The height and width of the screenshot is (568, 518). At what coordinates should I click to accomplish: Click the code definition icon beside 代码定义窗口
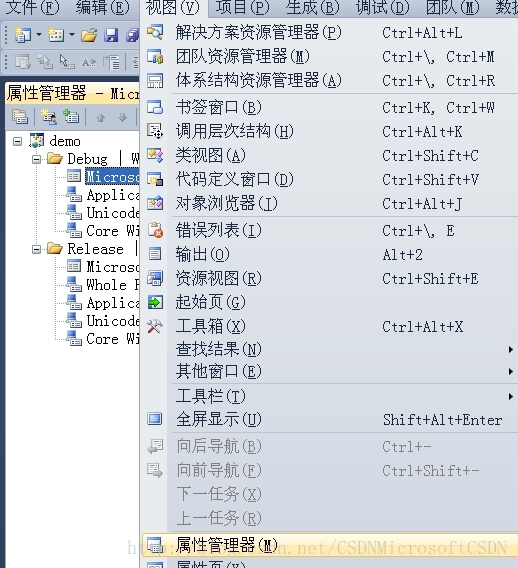155,179
